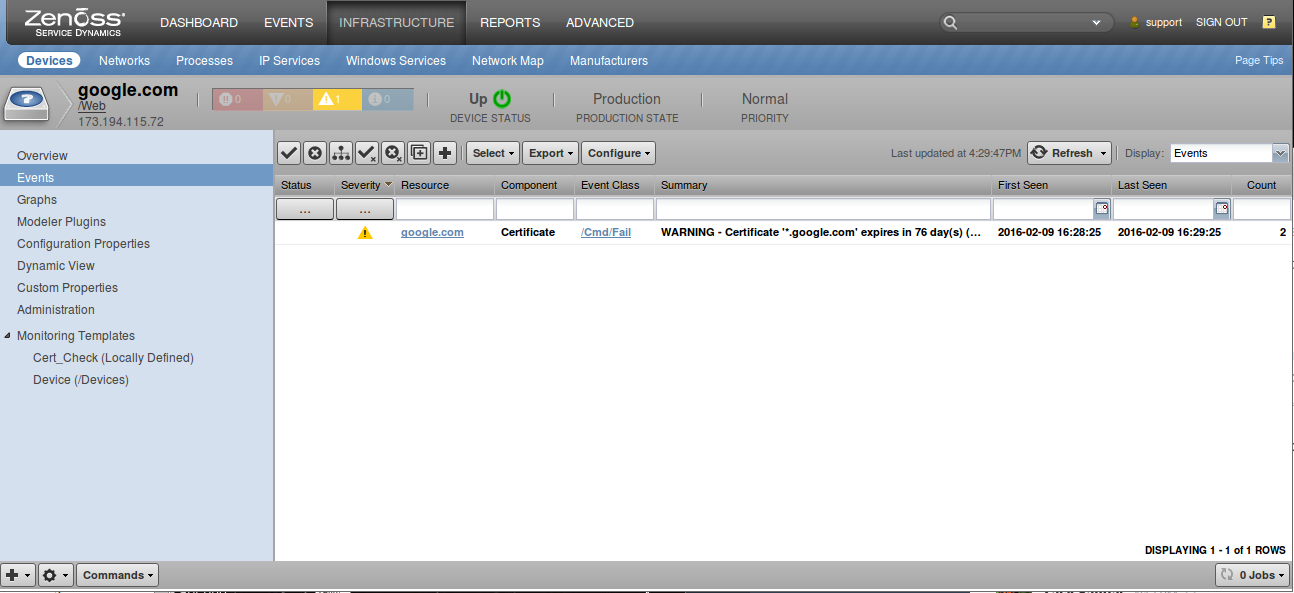
Task: Open the Advanced tab
Action: pos(600,22)
